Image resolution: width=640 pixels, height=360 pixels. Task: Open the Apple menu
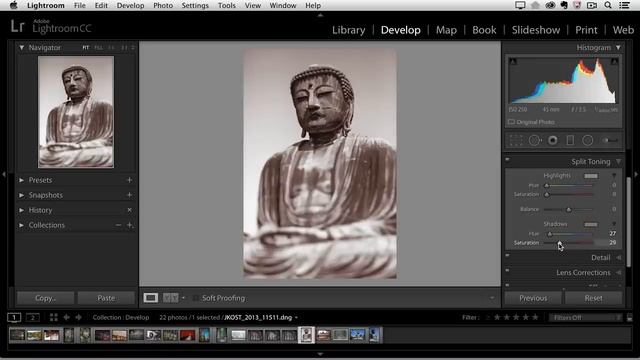13,5
